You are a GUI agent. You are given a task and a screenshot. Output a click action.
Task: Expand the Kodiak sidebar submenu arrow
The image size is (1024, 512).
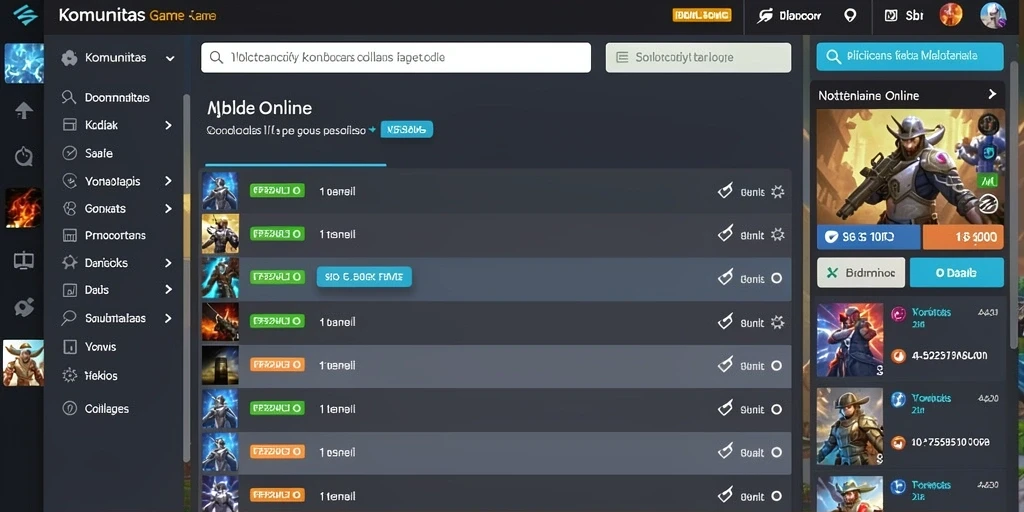tap(168, 125)
